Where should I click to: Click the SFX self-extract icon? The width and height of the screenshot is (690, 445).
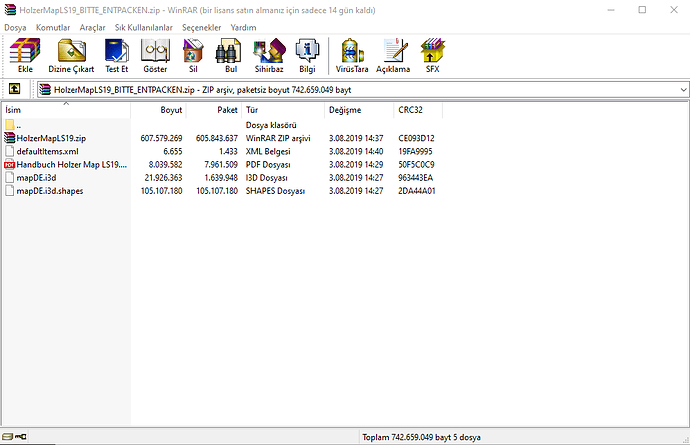click(433, 51)
